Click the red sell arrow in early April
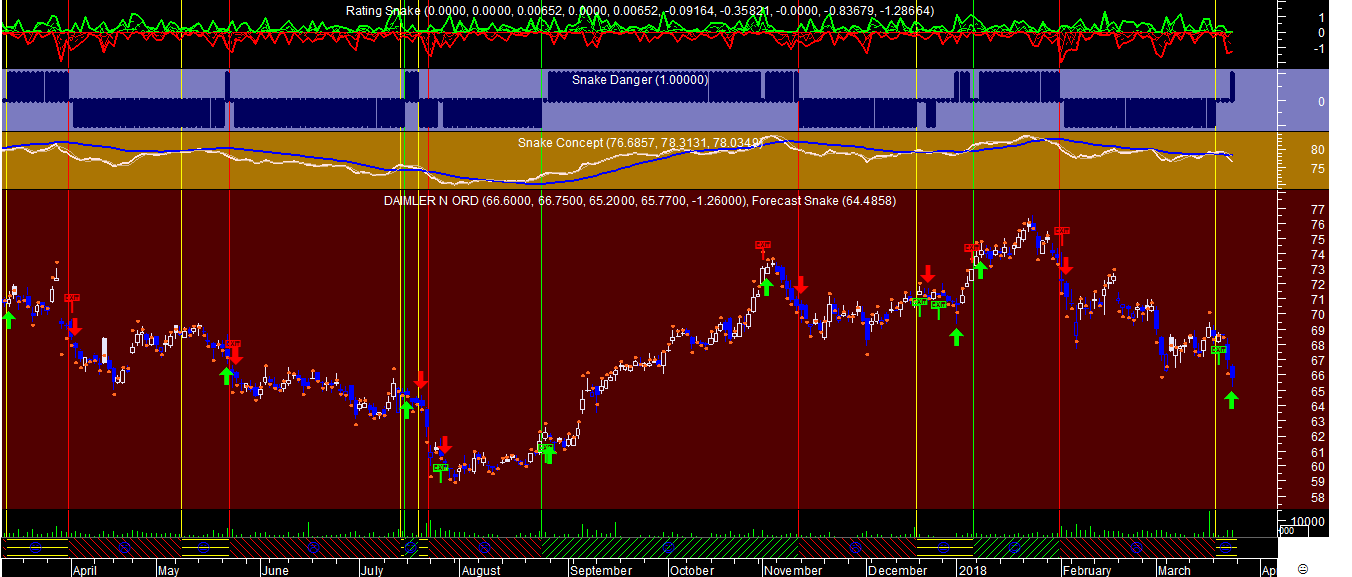Image resolution: width=1352 pixels, height=577 pixels. coord(75,326)
